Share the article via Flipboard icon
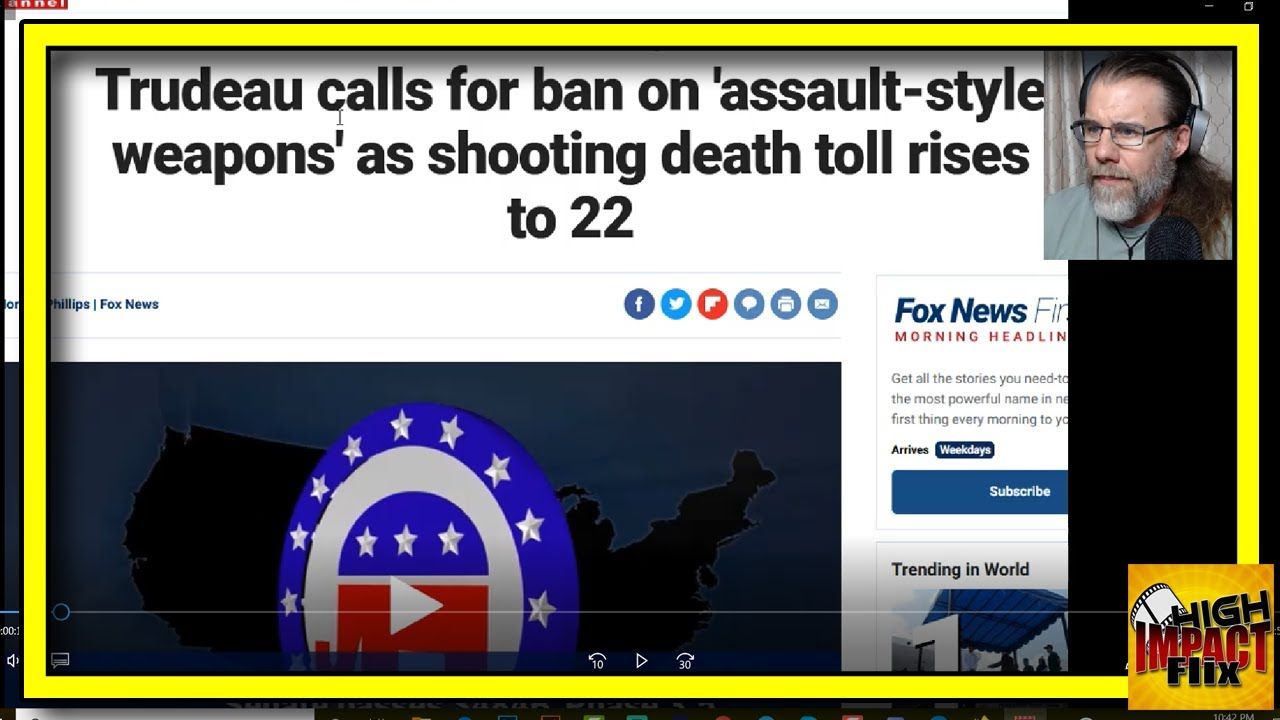The height and width of the screenshot is (720, 1280). (713, 304)
